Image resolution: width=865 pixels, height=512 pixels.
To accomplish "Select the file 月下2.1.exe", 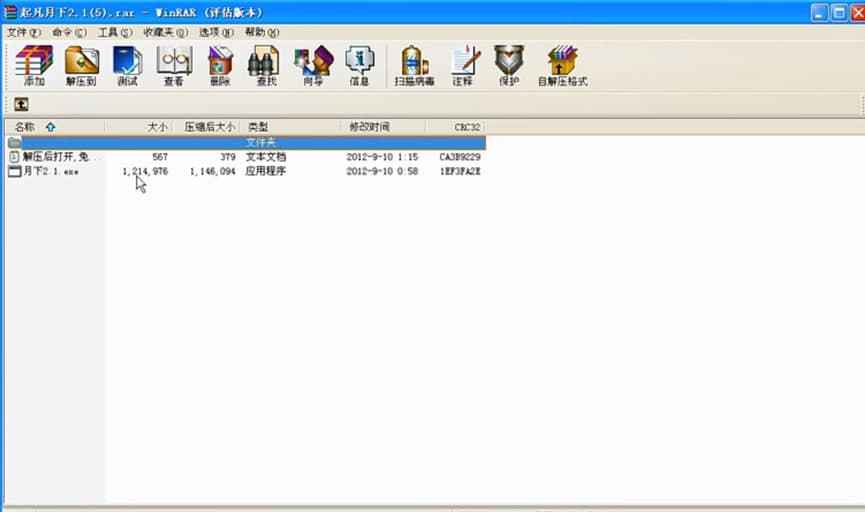I will click(x=51, y=171).
